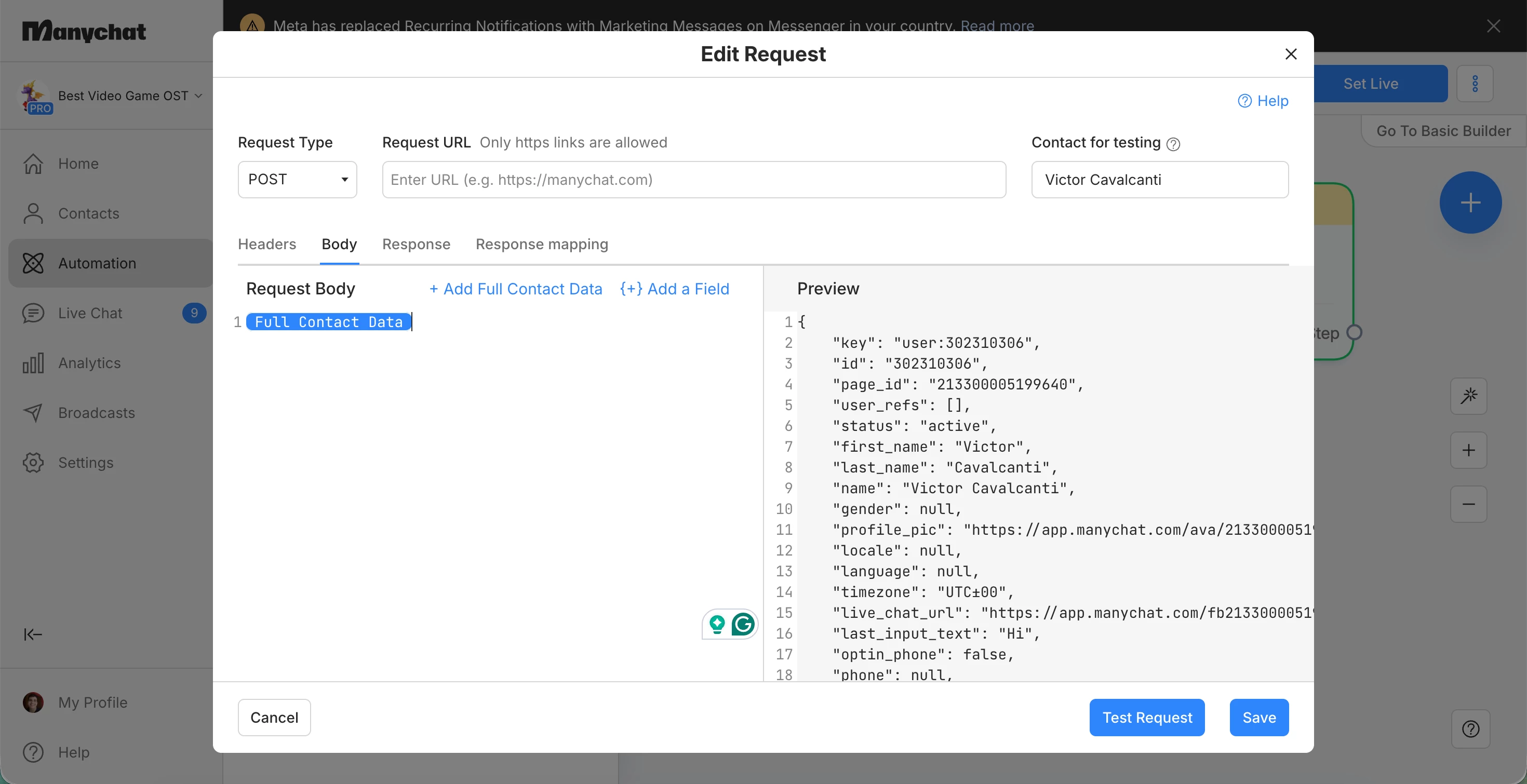Click the green lightbulb suggestion icon
The width and height of the screenshot is (1527, 784).
tap(717, 624)
